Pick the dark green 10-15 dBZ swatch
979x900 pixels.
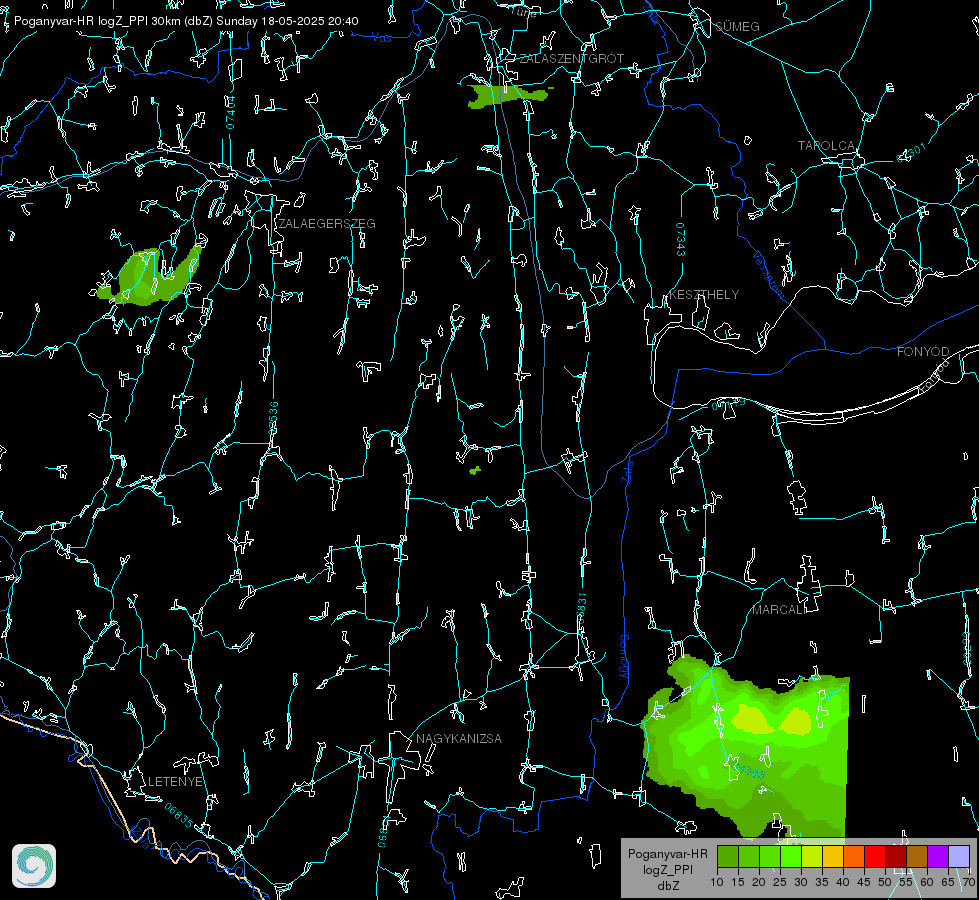(x=728, y=856)
